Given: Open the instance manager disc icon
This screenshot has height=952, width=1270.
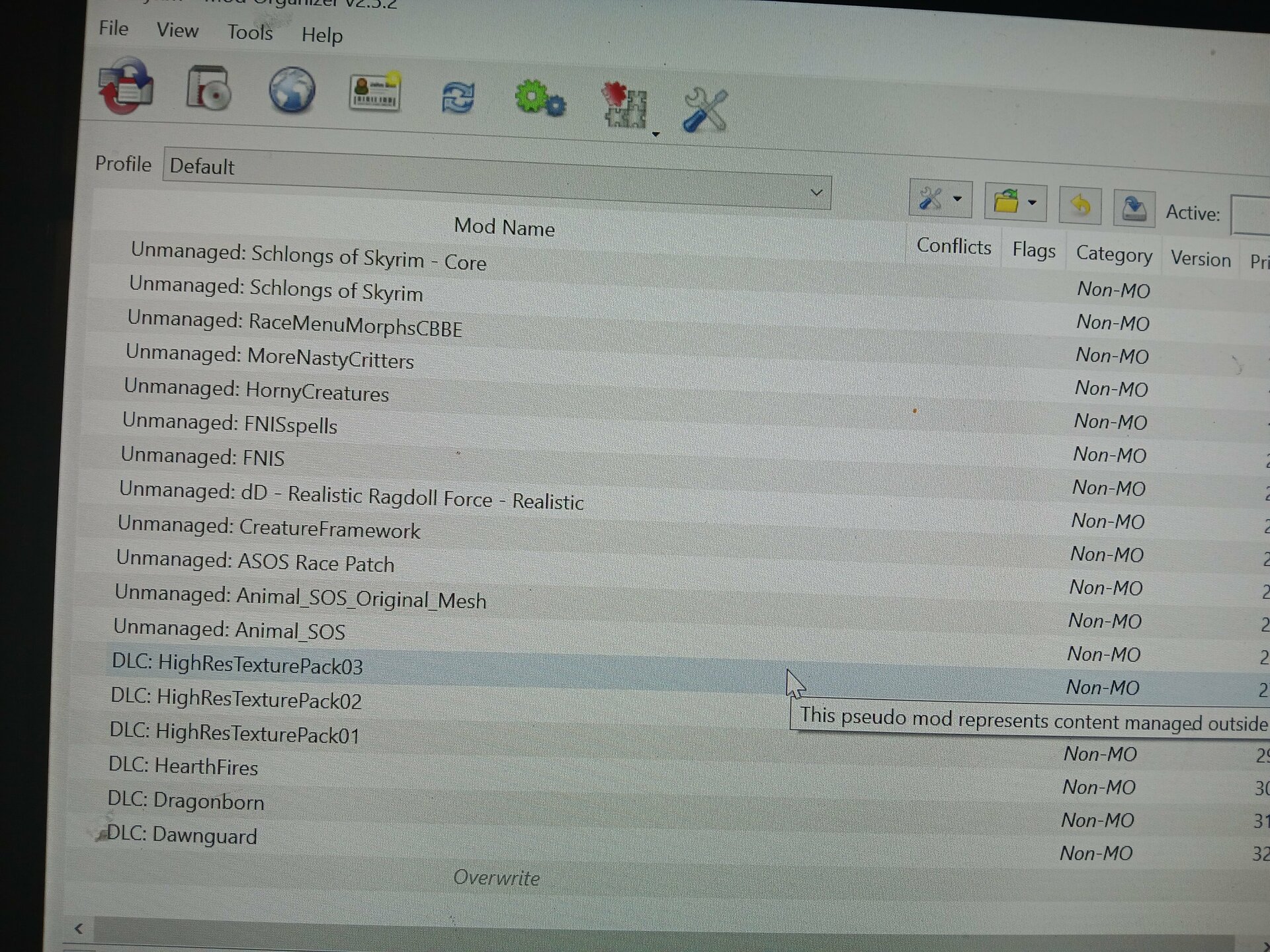Looking at the screenshot, I should pos(208,88).
